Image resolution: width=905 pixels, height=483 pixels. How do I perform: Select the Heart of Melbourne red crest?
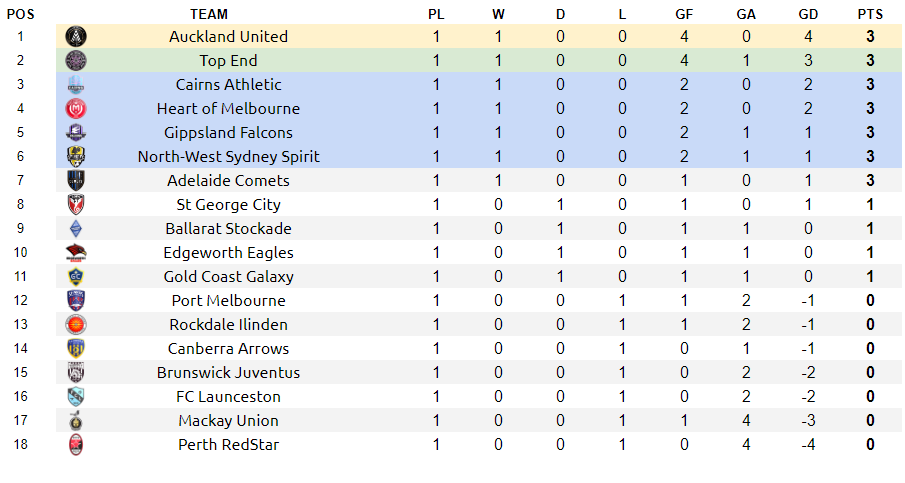tap(76, 108)
